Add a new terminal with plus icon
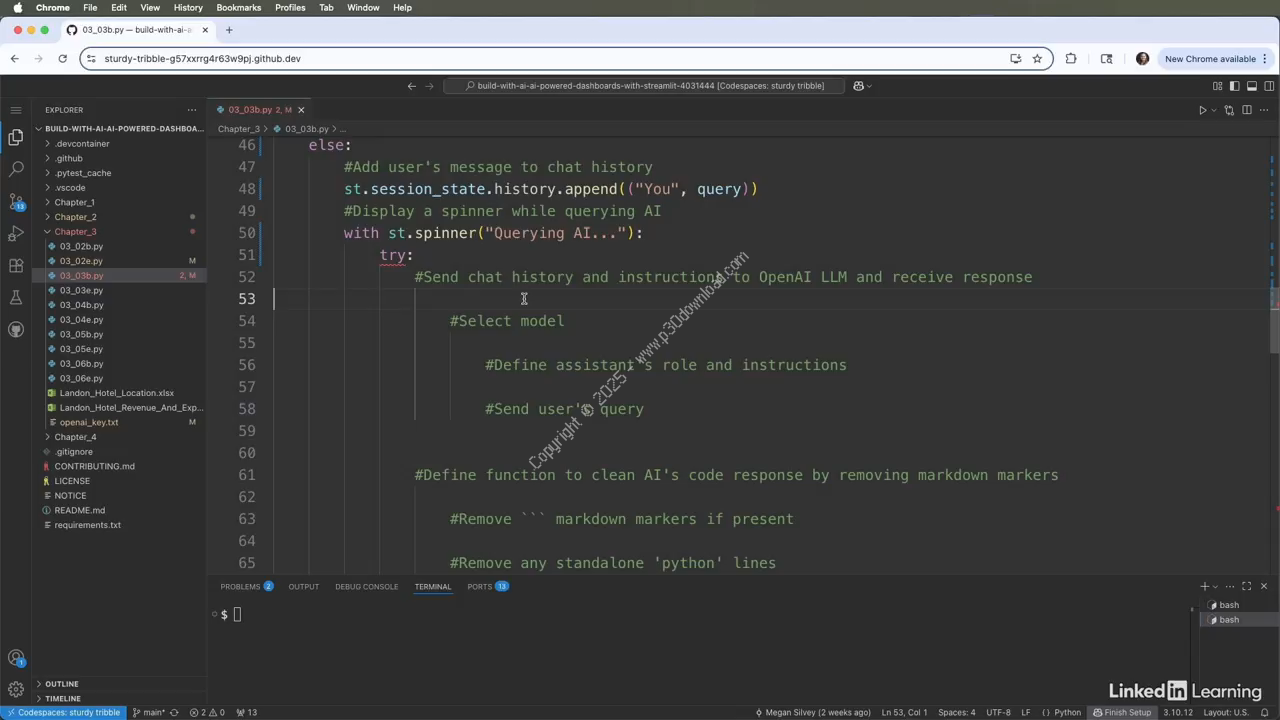The width and height of the screenshot is (1280, 720). [1204, 586]
